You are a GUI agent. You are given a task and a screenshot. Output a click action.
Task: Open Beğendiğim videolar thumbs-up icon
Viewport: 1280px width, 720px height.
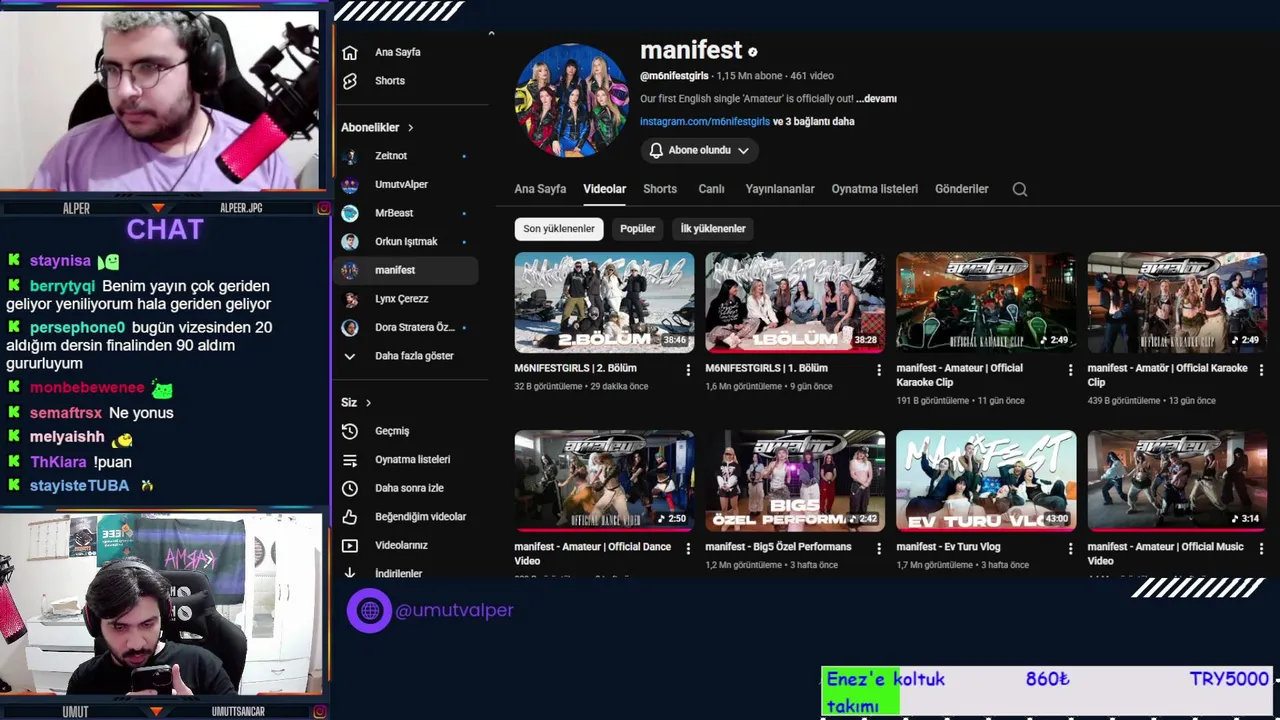point(349,517)
